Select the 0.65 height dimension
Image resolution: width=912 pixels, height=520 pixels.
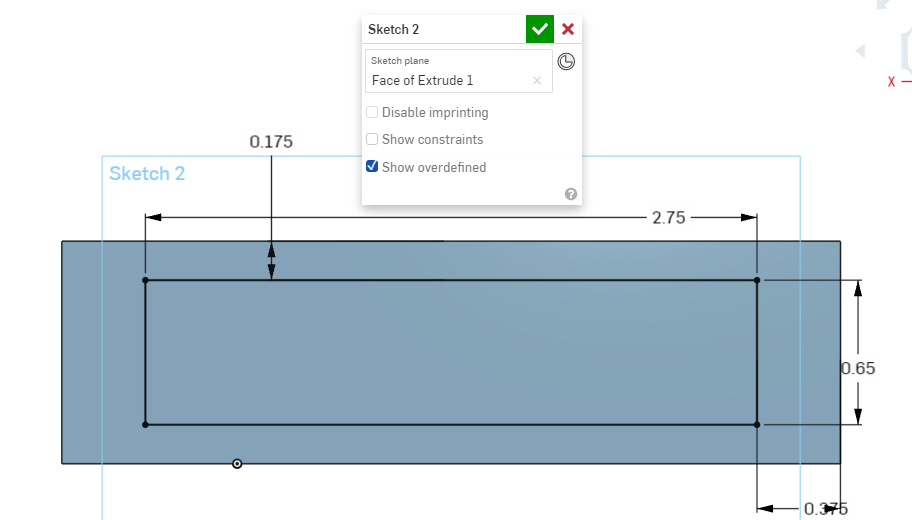pos(858,368)
